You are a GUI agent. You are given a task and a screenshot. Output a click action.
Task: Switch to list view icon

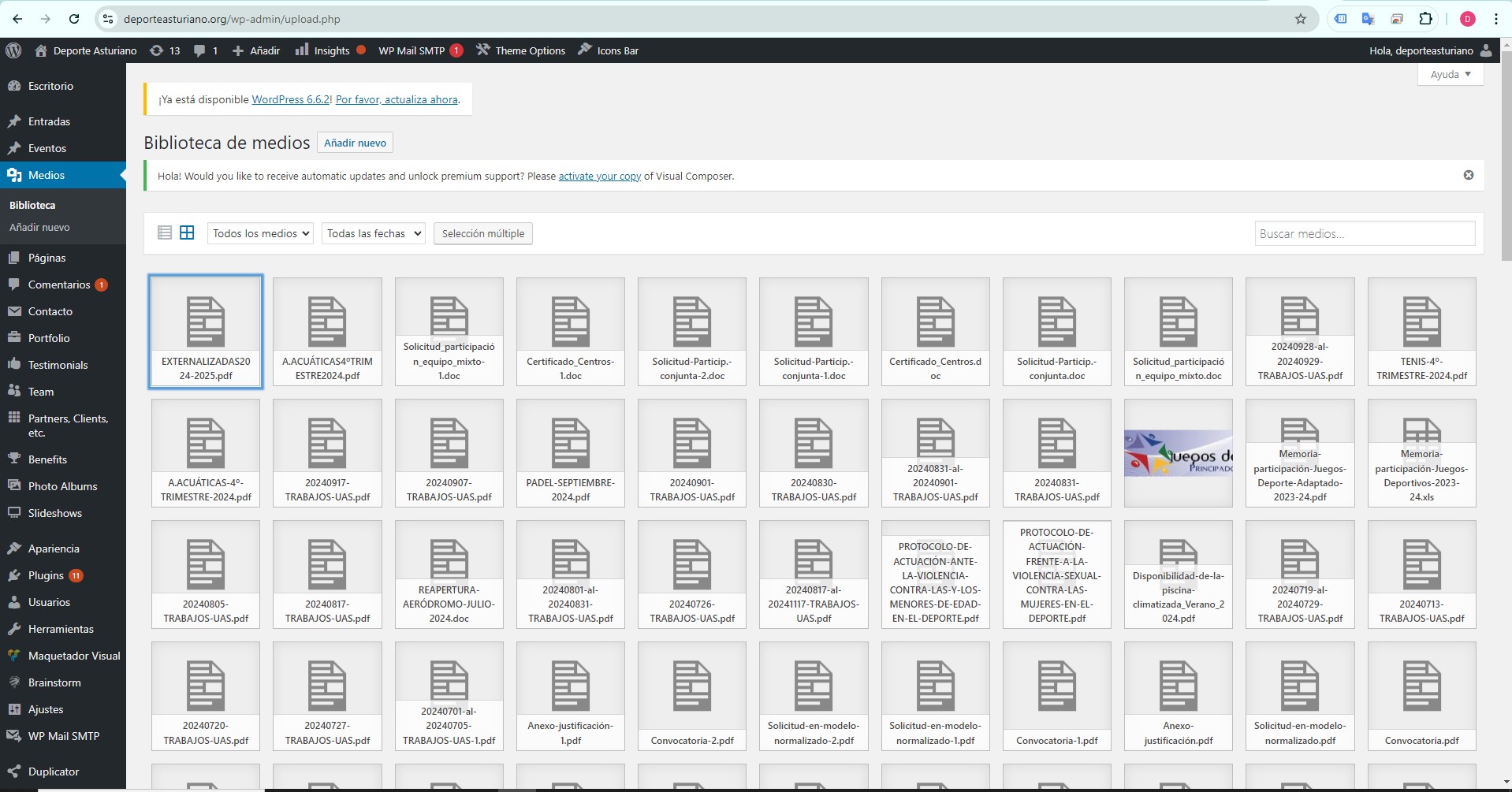[x=165, y=232]
